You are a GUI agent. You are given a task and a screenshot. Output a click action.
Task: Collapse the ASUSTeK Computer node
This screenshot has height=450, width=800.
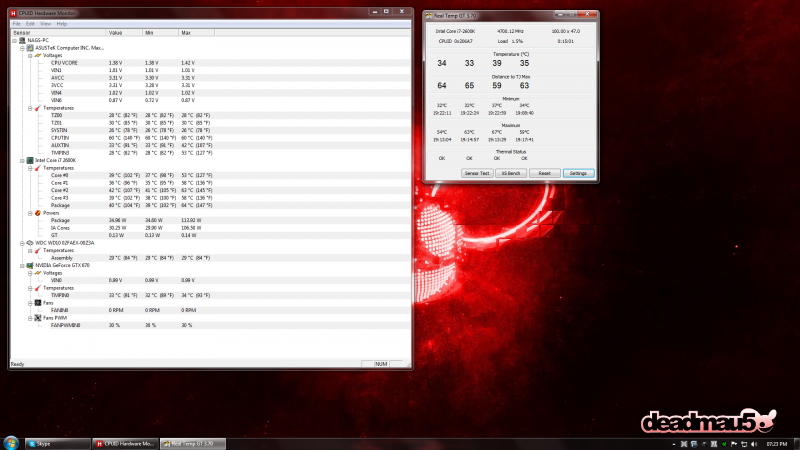[22, 48]
